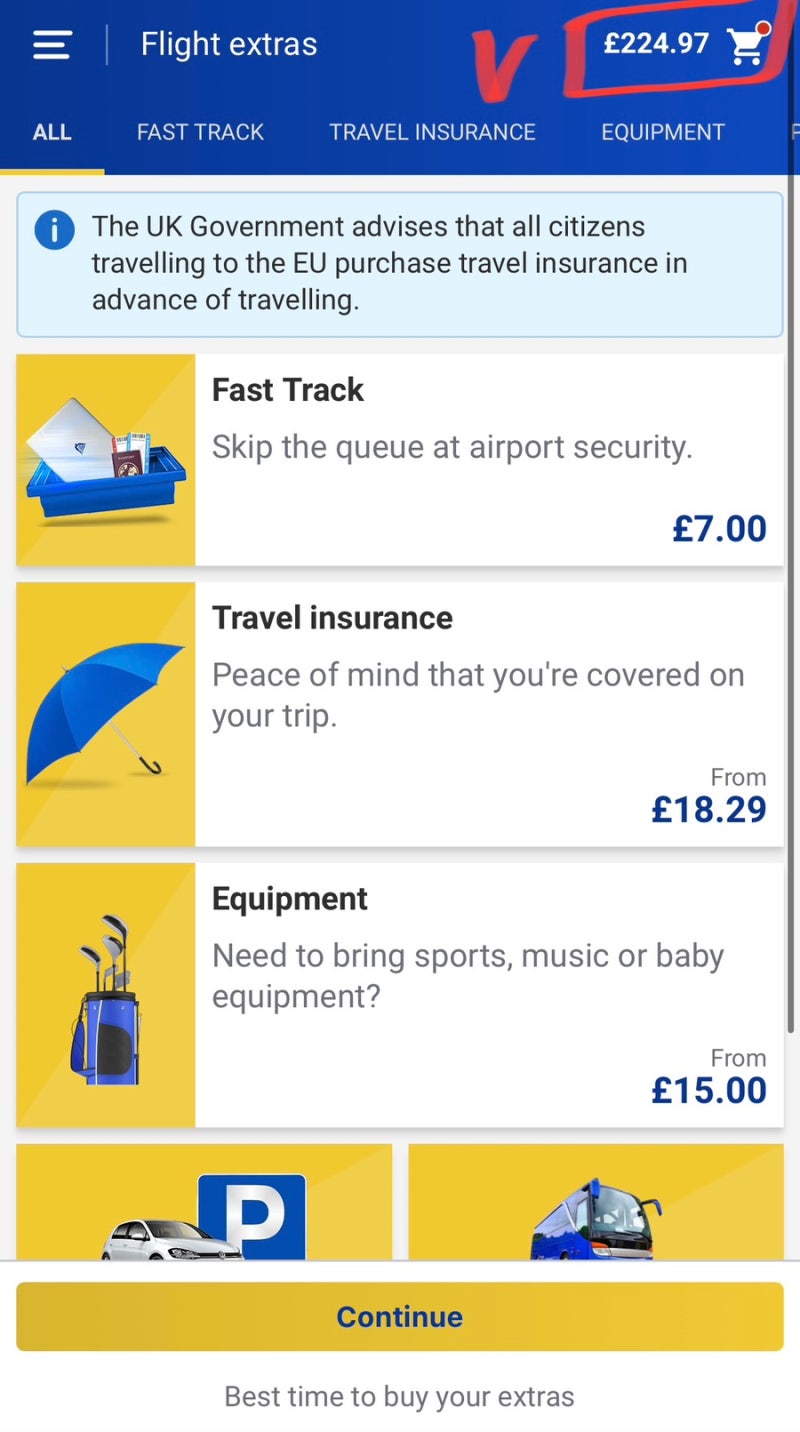This screenshot has width=800, height=1432.
Task: Tap the UK Government advice notice
Action: [400, 264]
